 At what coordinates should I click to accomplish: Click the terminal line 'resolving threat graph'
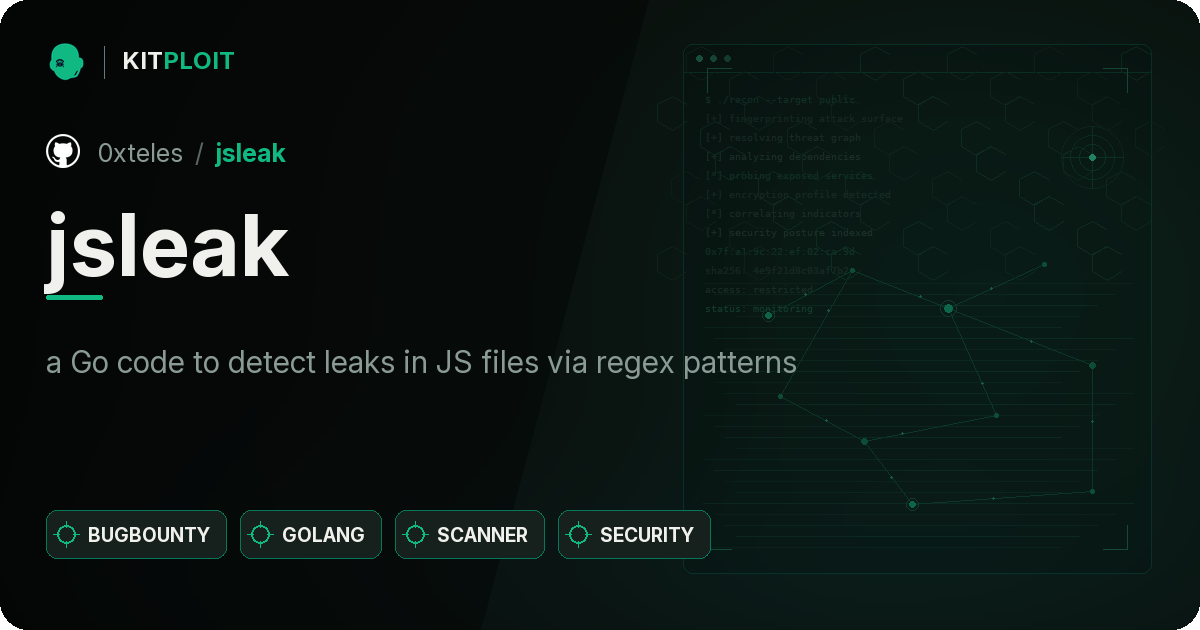782,138
